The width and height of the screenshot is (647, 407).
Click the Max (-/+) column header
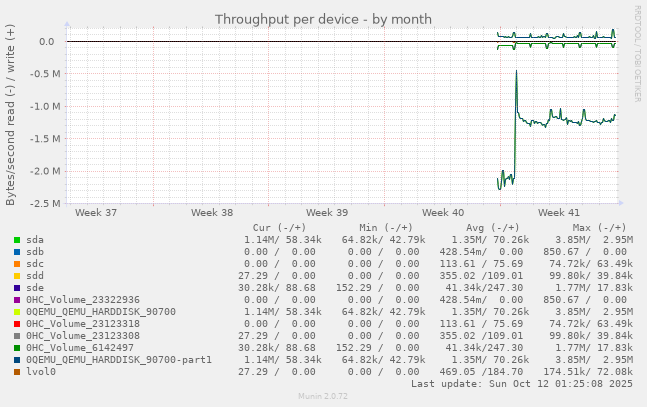pos(598,228)
